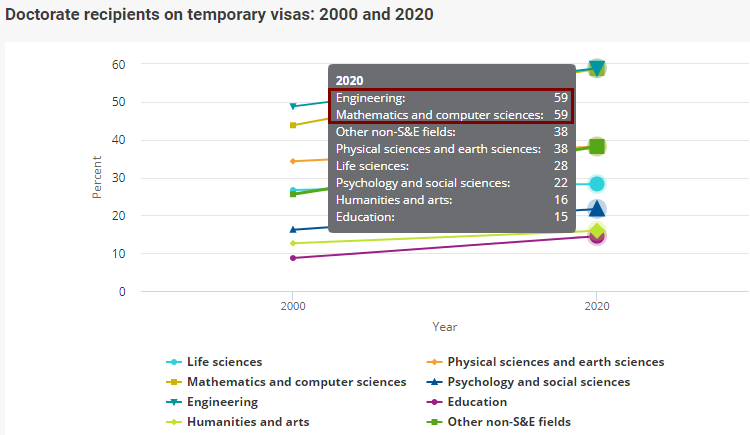Toggle the Life sciences series label
Viewport: 750px width, 435px height.
point(224,362)
